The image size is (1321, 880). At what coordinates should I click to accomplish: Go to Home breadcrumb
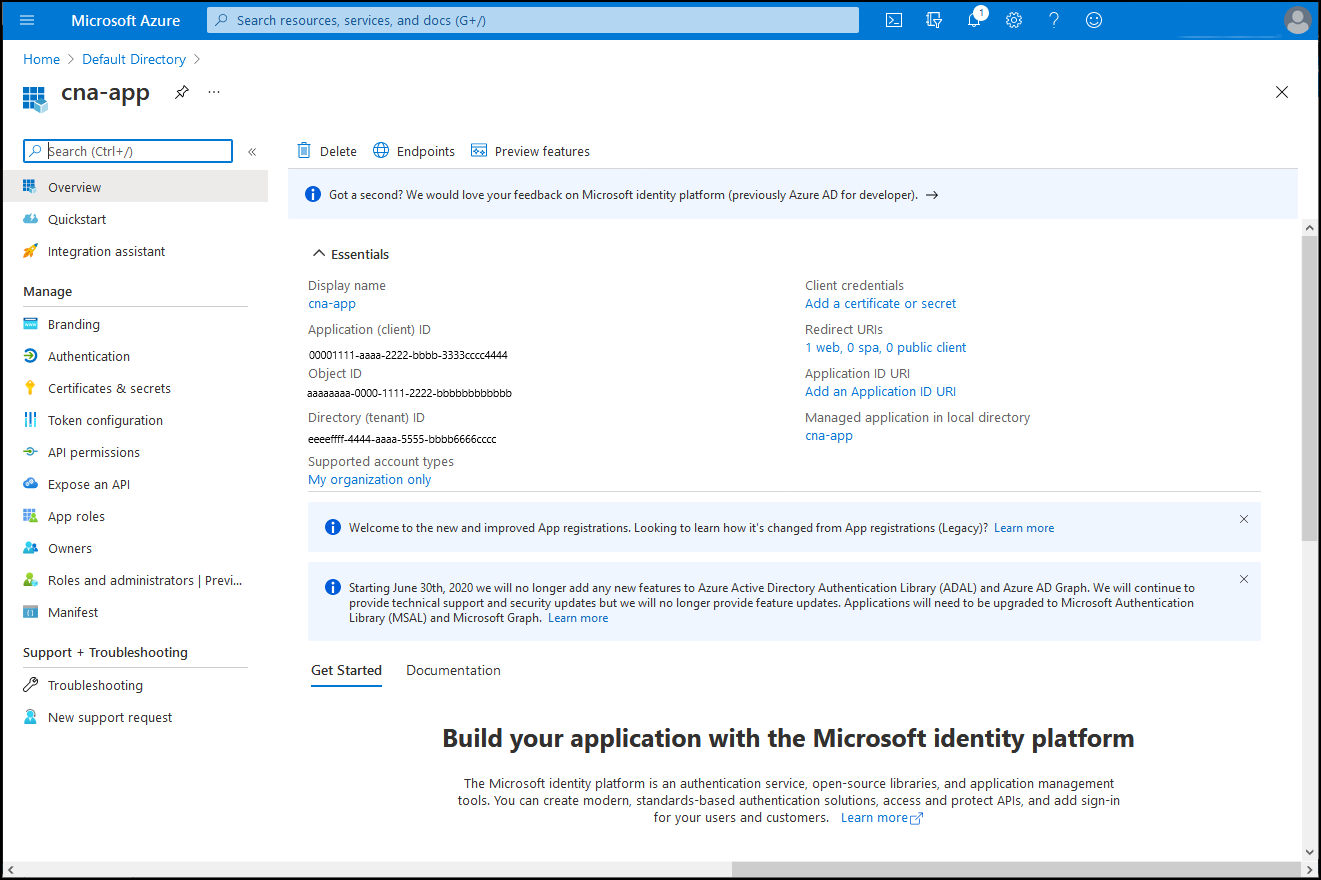click(x=42, y=59)
